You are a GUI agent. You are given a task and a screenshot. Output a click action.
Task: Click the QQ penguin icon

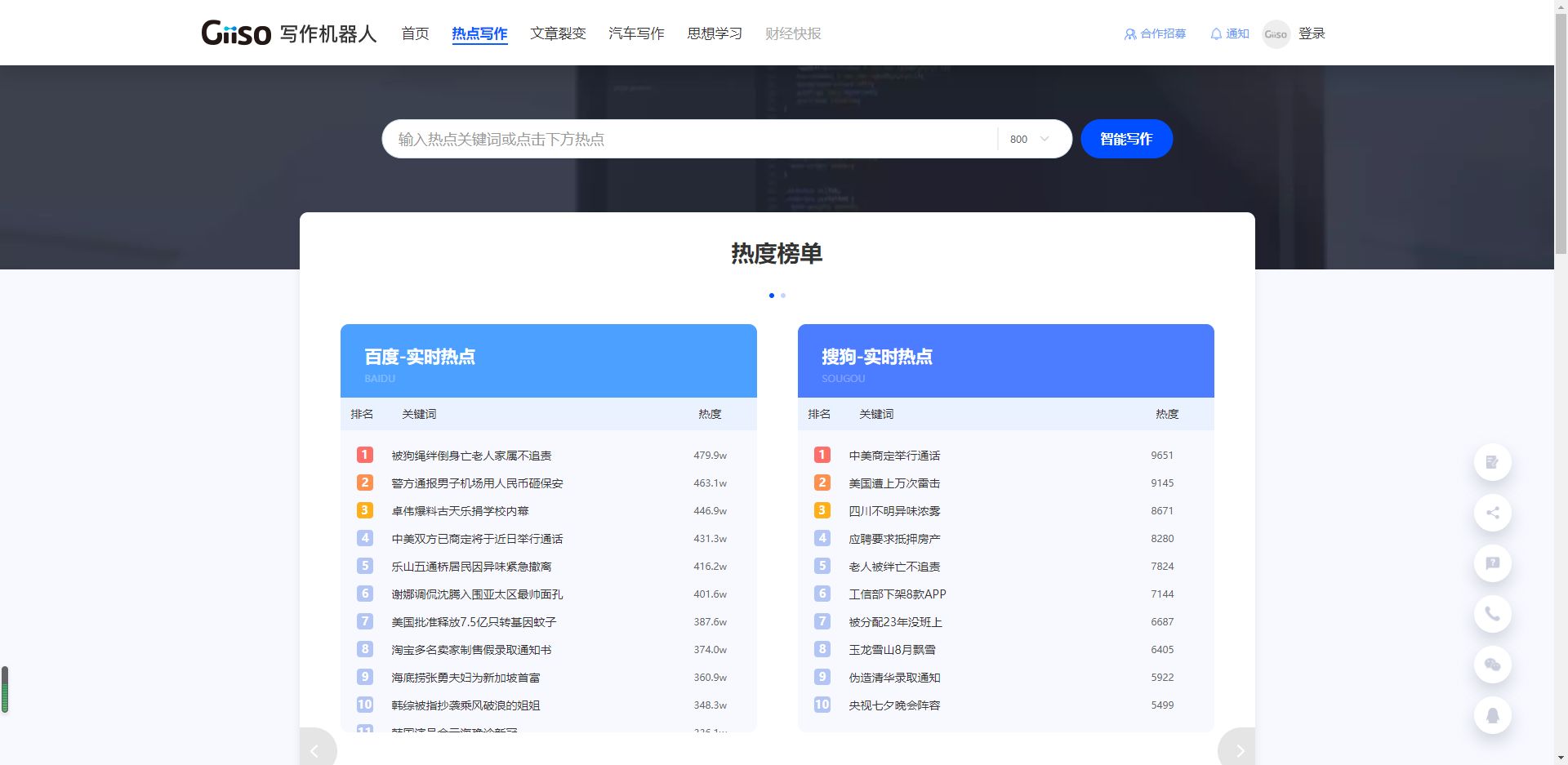point(1492,715)
